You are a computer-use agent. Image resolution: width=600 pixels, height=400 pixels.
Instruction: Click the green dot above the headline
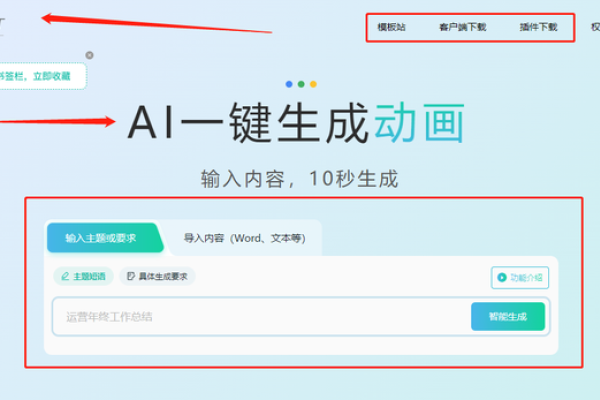click(301, 84)
